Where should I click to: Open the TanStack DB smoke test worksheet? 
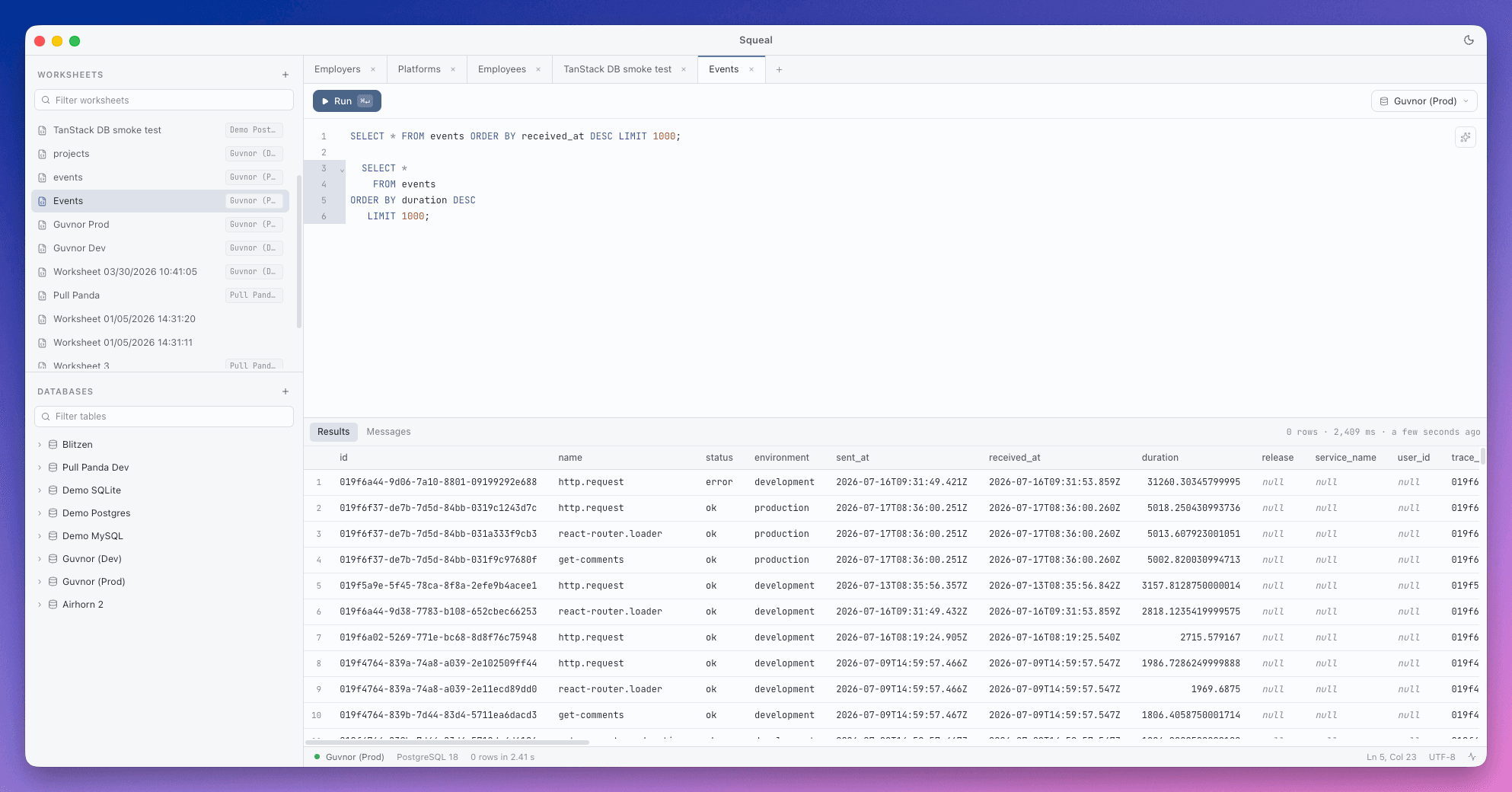point(160,130)
